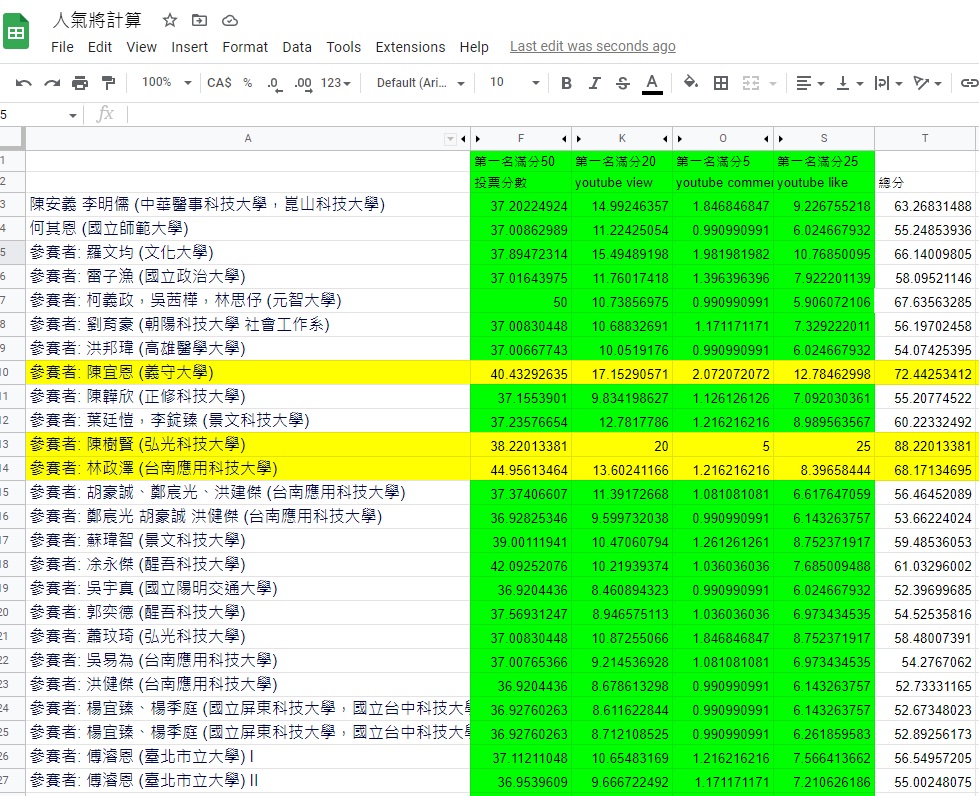Viewport: 979px width, 796px height.
Task: Open the Borders tool
Action: point(721,83)
